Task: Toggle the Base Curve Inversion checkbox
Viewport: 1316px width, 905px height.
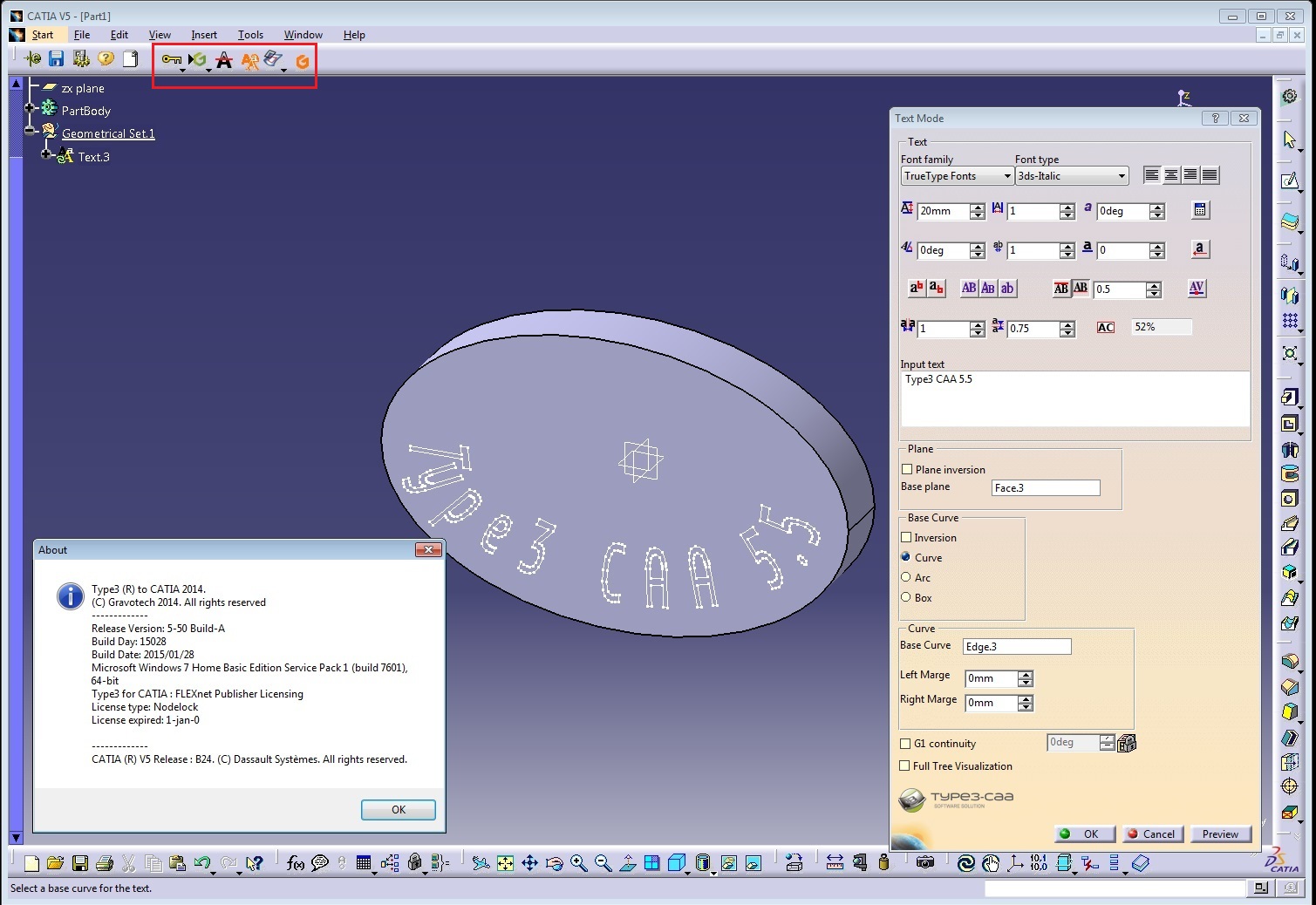Action: (x=906, y=537)
